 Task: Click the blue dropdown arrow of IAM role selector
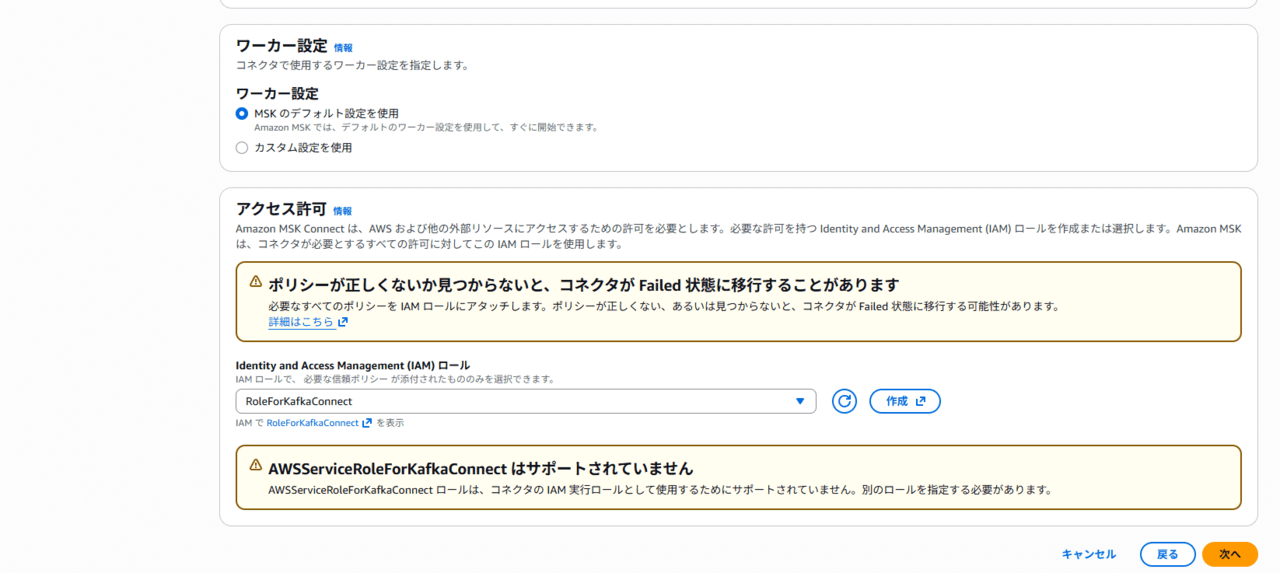coord(799,401)
